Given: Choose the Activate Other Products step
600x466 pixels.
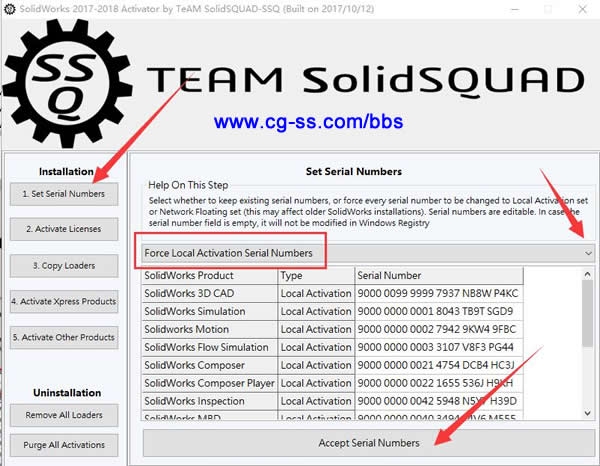Looking at the screenshot, I should pyautogui.click(x=64, y=337).
